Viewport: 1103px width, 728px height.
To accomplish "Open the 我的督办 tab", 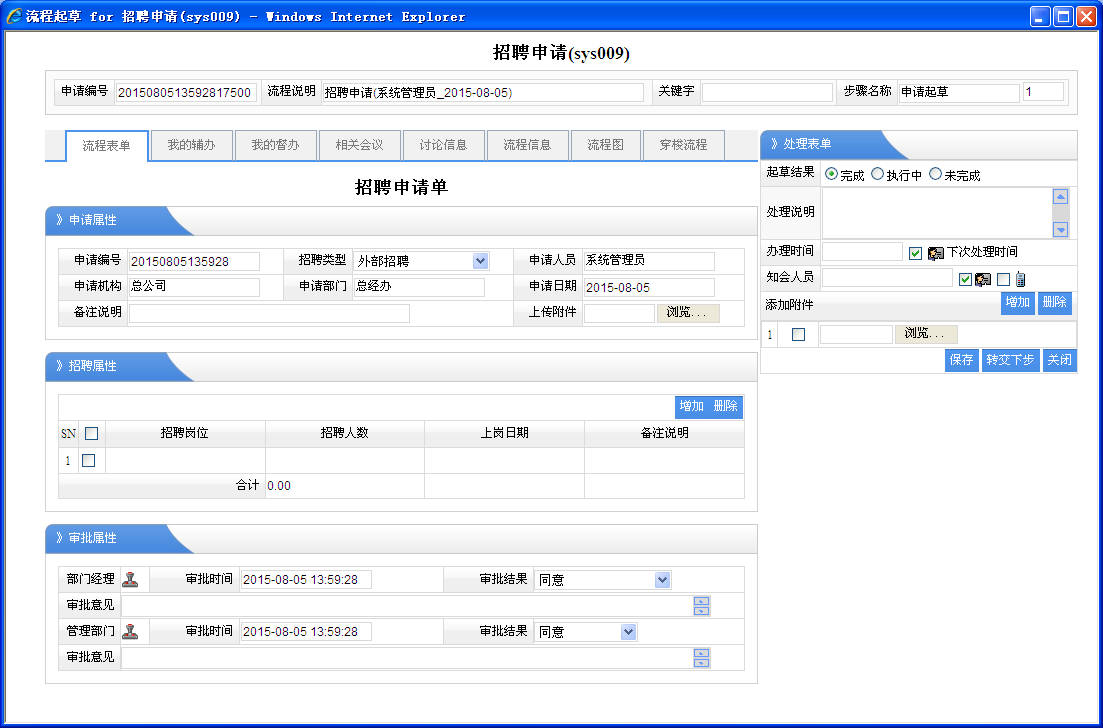I will click(275, 145).
